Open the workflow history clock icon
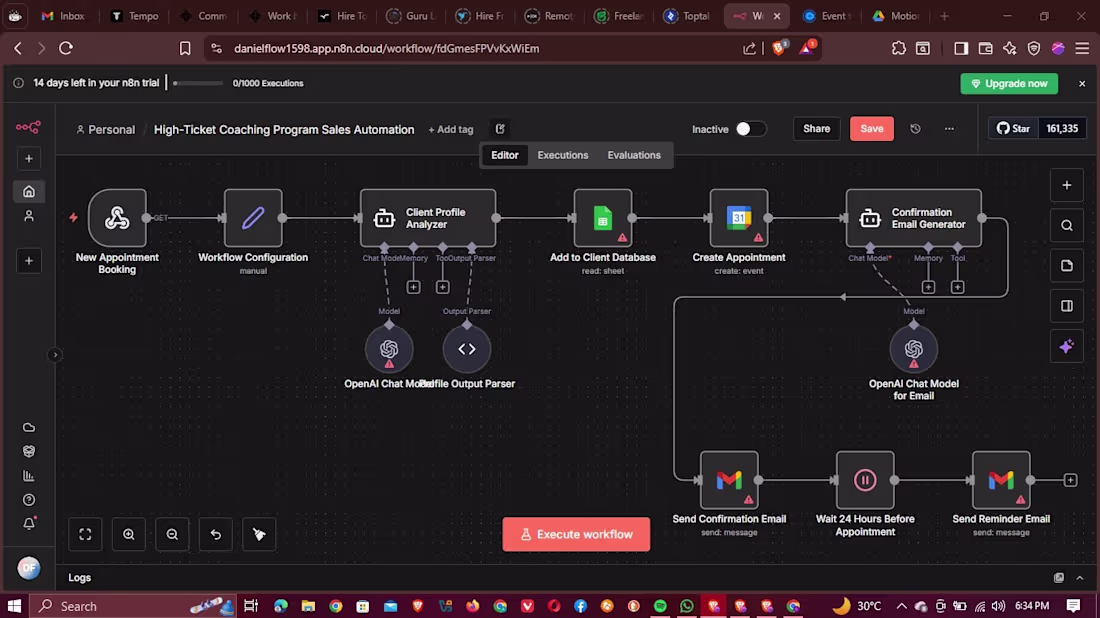The height and width of the screenshot is (618, 1100). click(x=915, y=129)
